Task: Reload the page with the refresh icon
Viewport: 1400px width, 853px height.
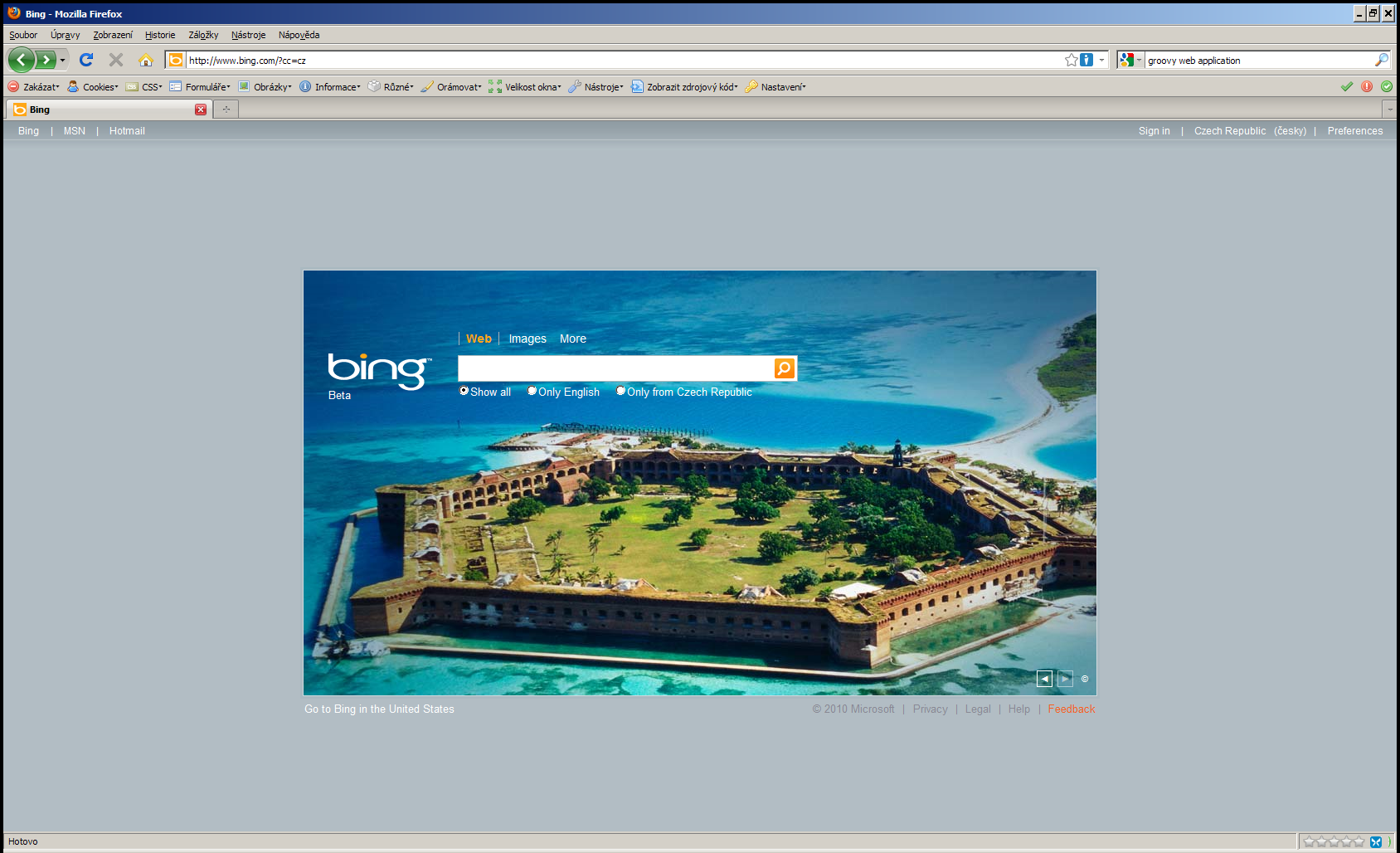Action: coord(86,60)
